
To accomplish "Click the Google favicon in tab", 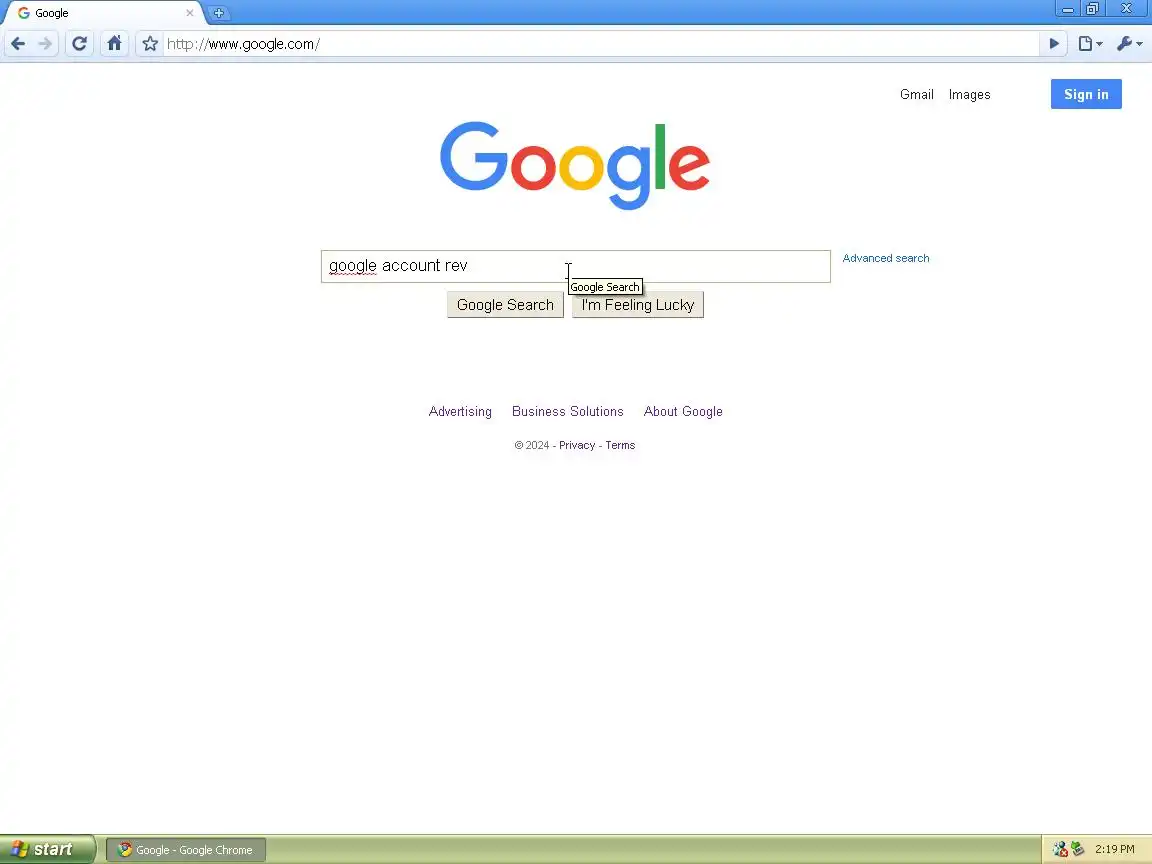I will tap(24, 13).
